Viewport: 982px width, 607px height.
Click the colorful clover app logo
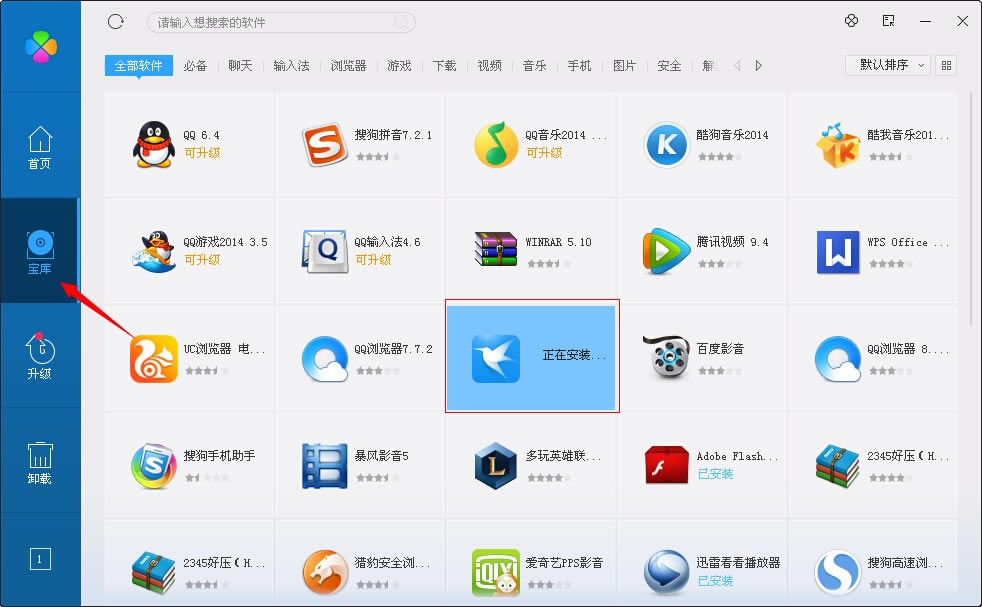pyautogui.click(x=41, y=46)
